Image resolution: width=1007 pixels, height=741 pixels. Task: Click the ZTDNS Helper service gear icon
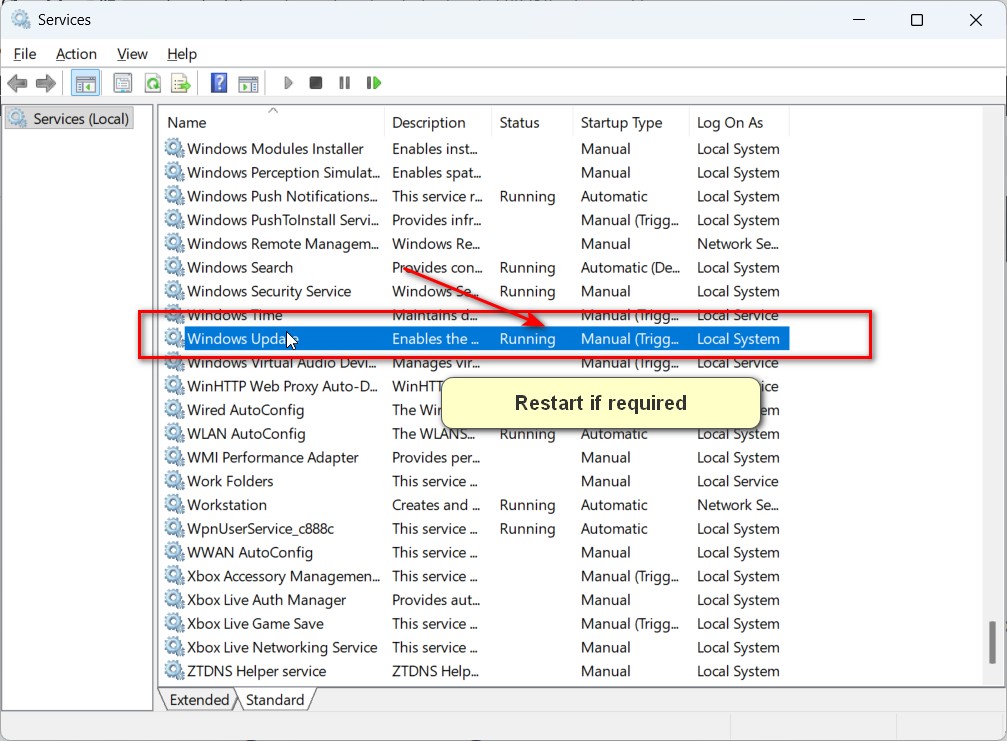point(174,671)
